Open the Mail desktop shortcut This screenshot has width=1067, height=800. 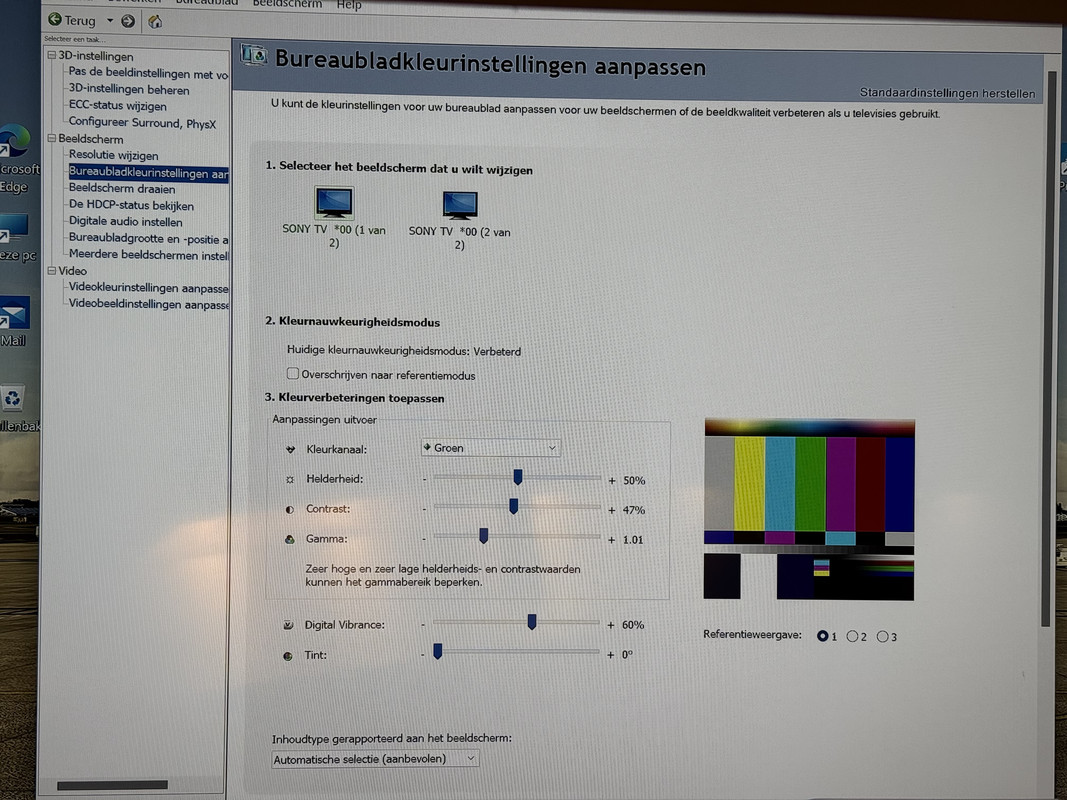(14, 321)
